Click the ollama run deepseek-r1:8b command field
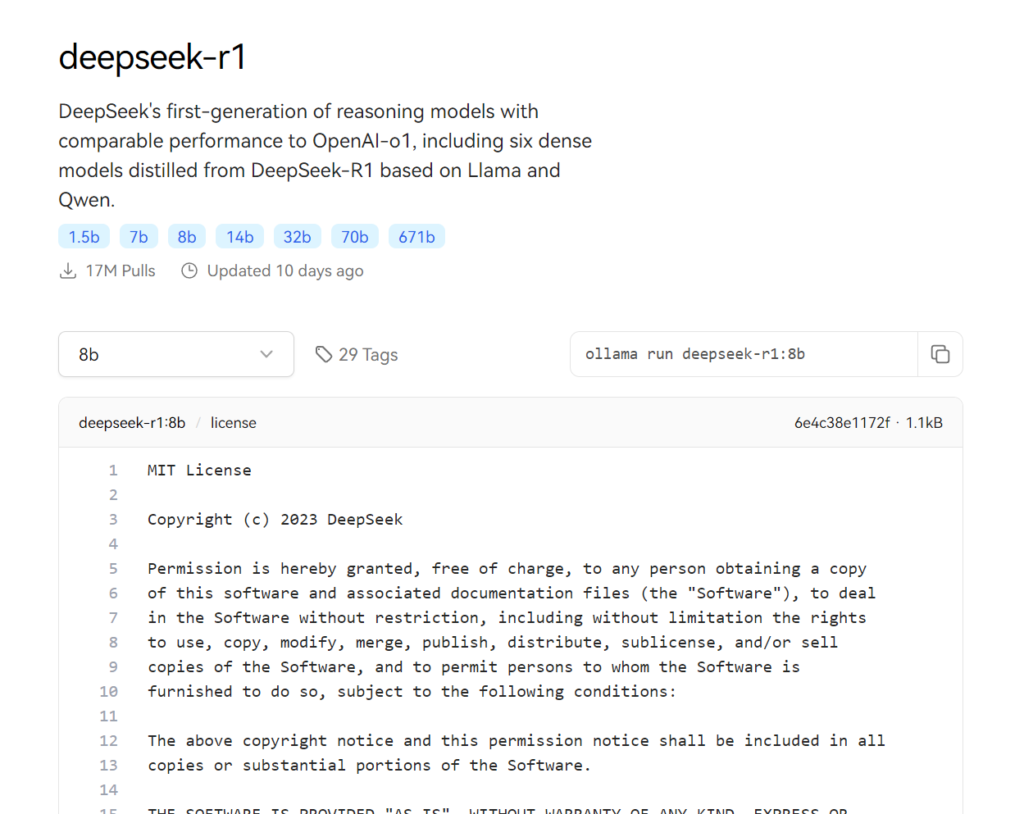The image size is (1024, 814). pos(743,354)
